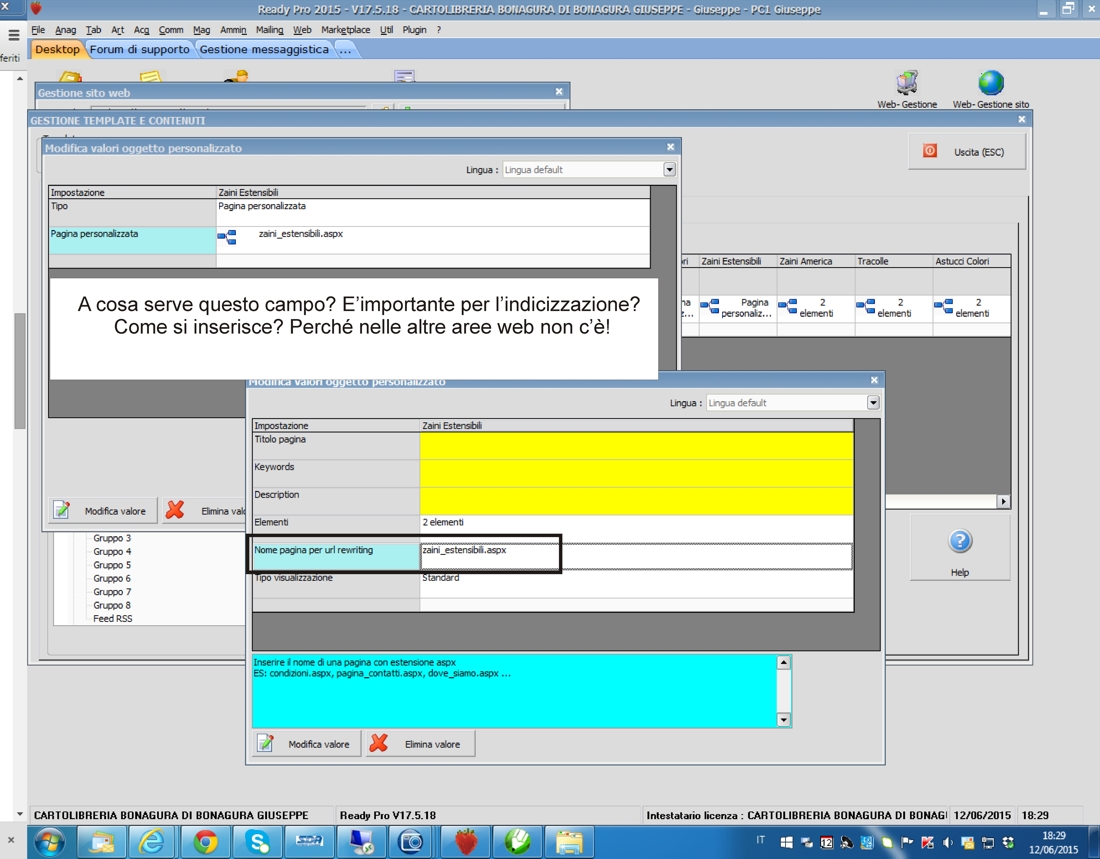This screenshot has width=1100, height=859.
Task: Click right scroll arrow of the template grid
Action: coord(1004,501)
